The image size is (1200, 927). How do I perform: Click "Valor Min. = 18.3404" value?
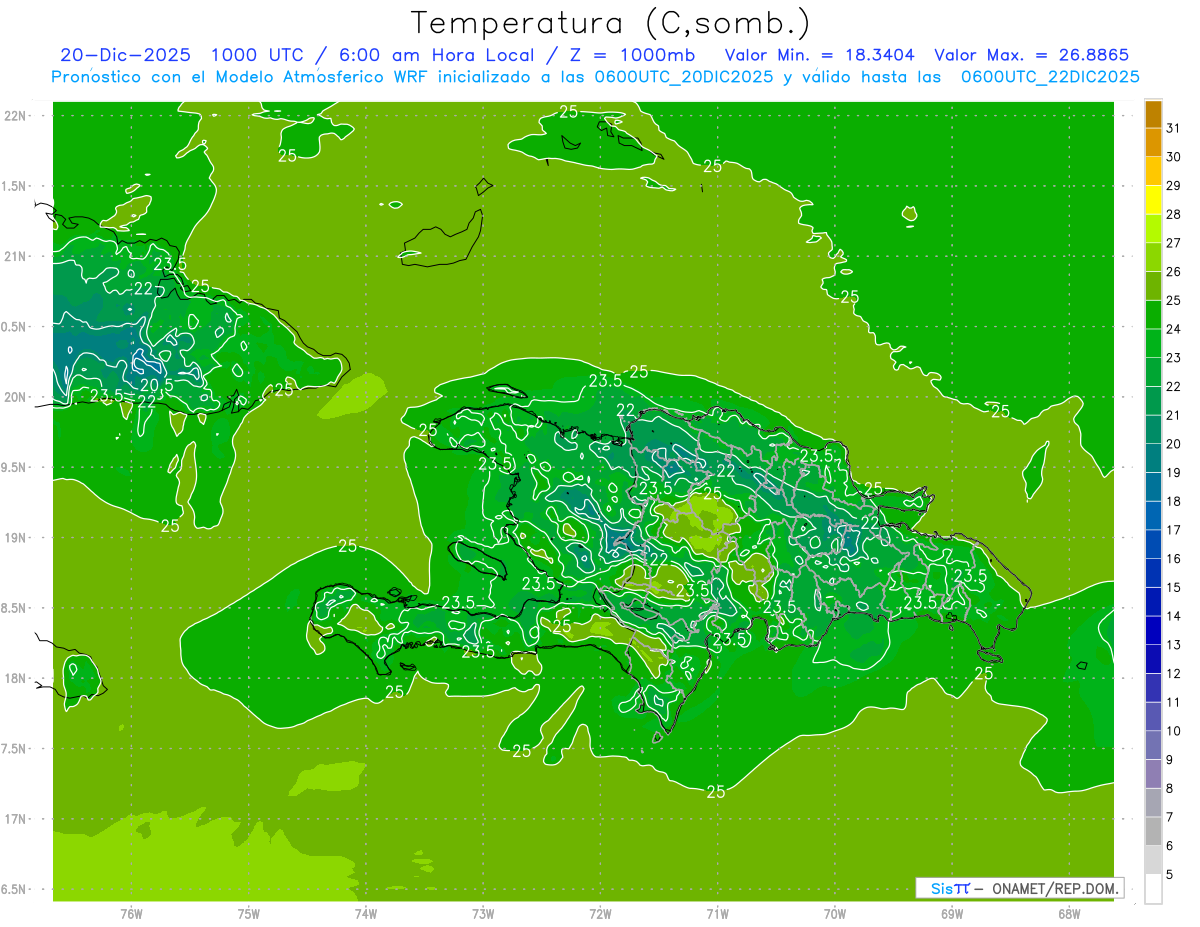point(822,55)
